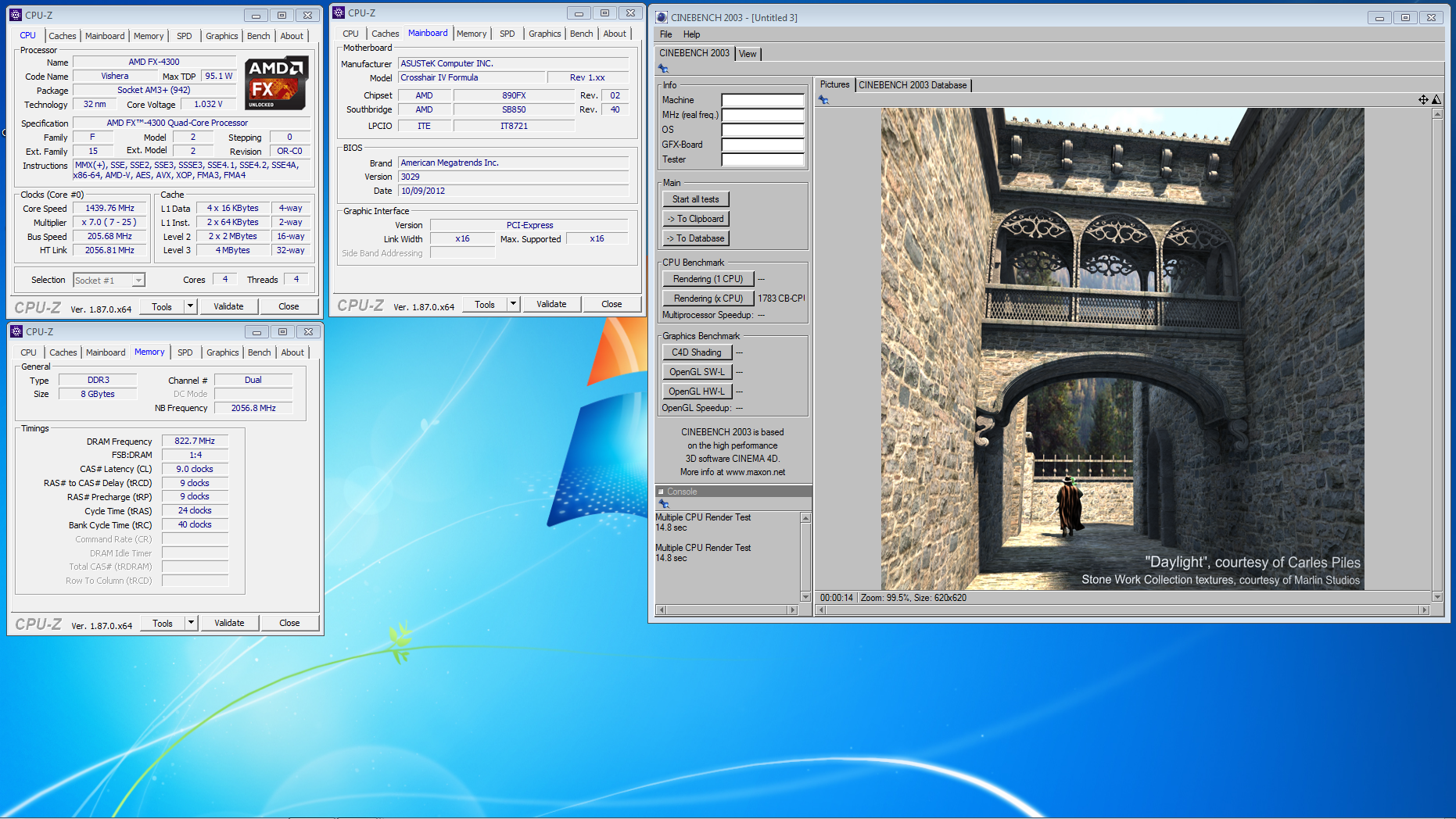This screenshot has height=819, width=1456.
Task: Click the Console header square icon
Action: pyautogui.click(x=661, y=492)
